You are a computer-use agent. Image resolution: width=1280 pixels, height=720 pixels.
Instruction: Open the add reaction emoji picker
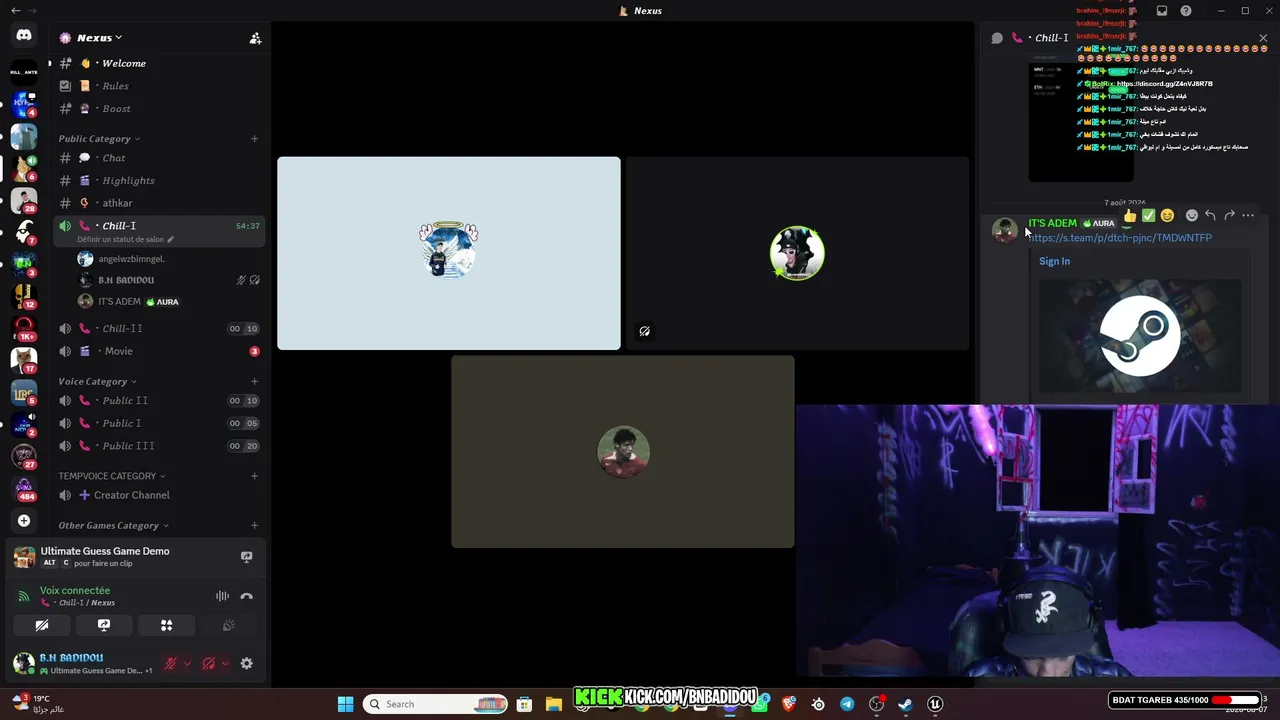1191,215
